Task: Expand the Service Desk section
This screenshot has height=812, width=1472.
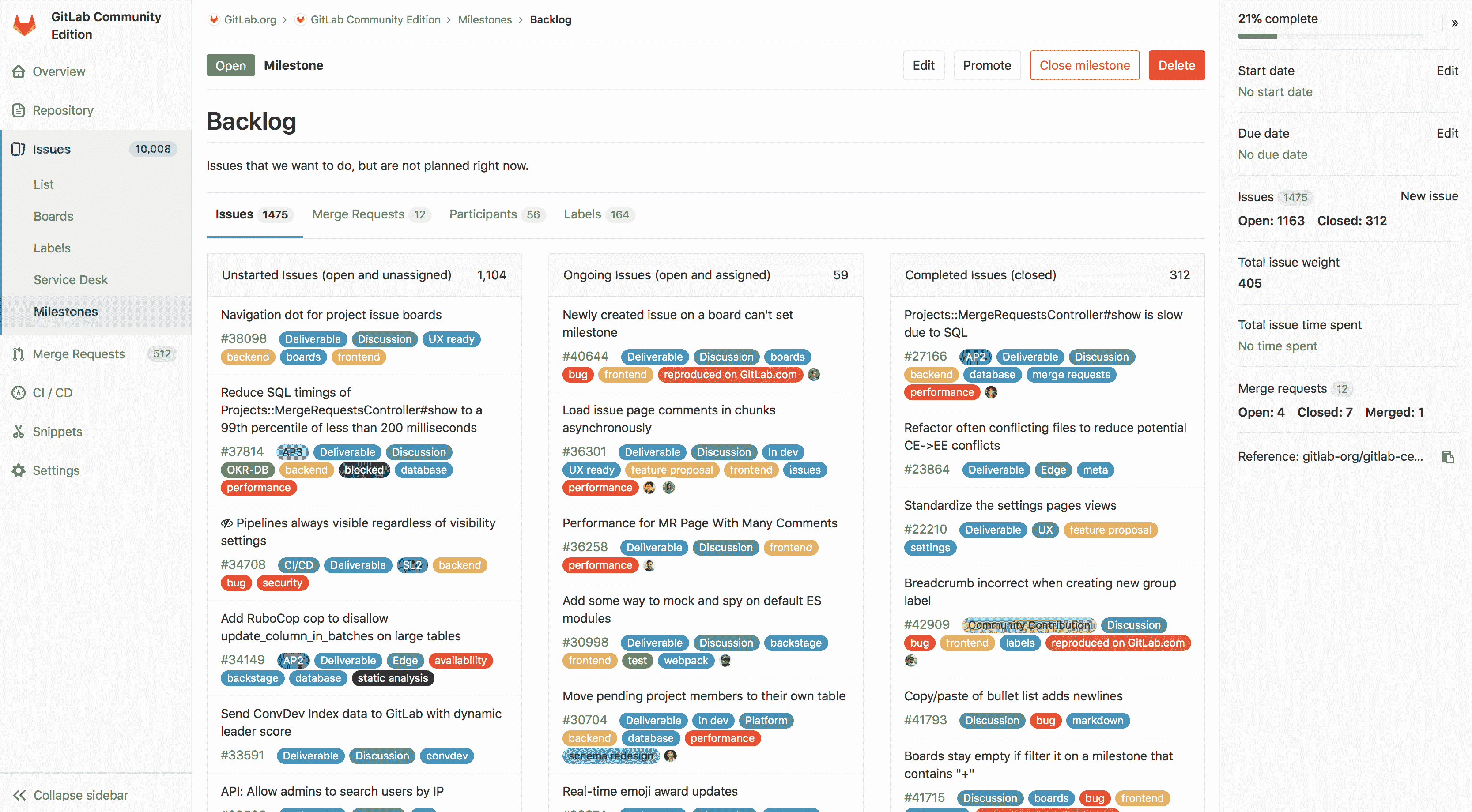Action: click(x=70, y=280)
